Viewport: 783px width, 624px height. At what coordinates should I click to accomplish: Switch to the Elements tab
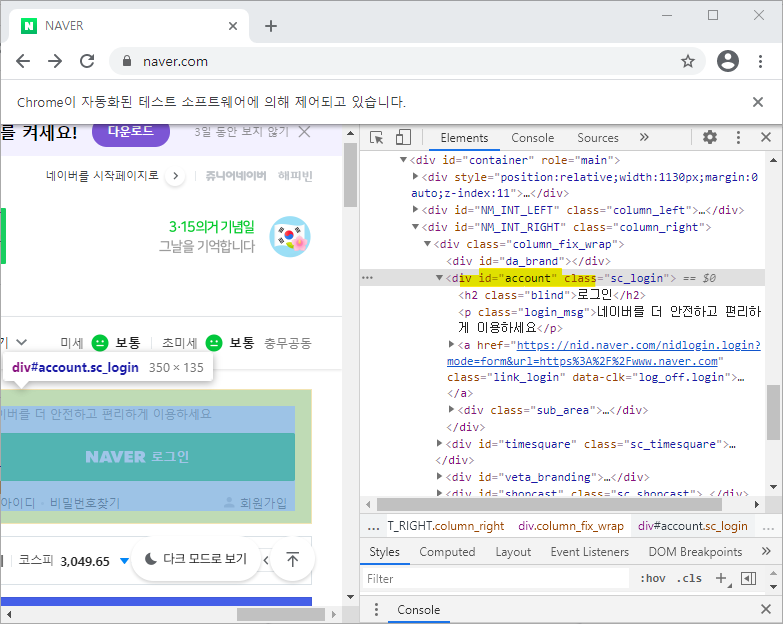[x=464, y=138]
